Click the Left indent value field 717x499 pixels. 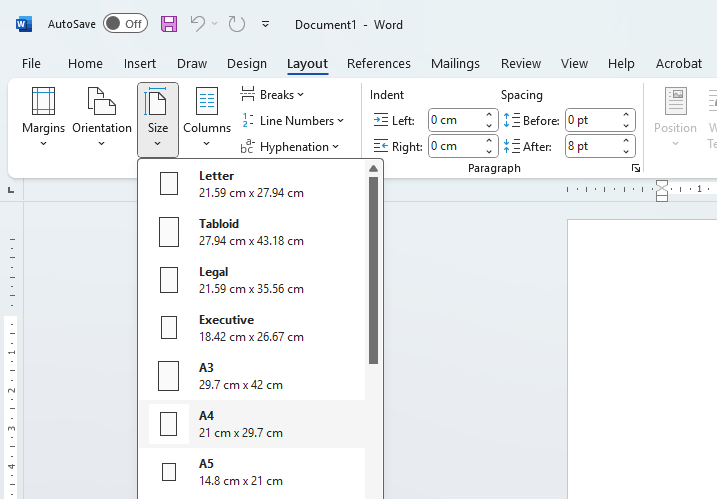click(x=455, y=120)
